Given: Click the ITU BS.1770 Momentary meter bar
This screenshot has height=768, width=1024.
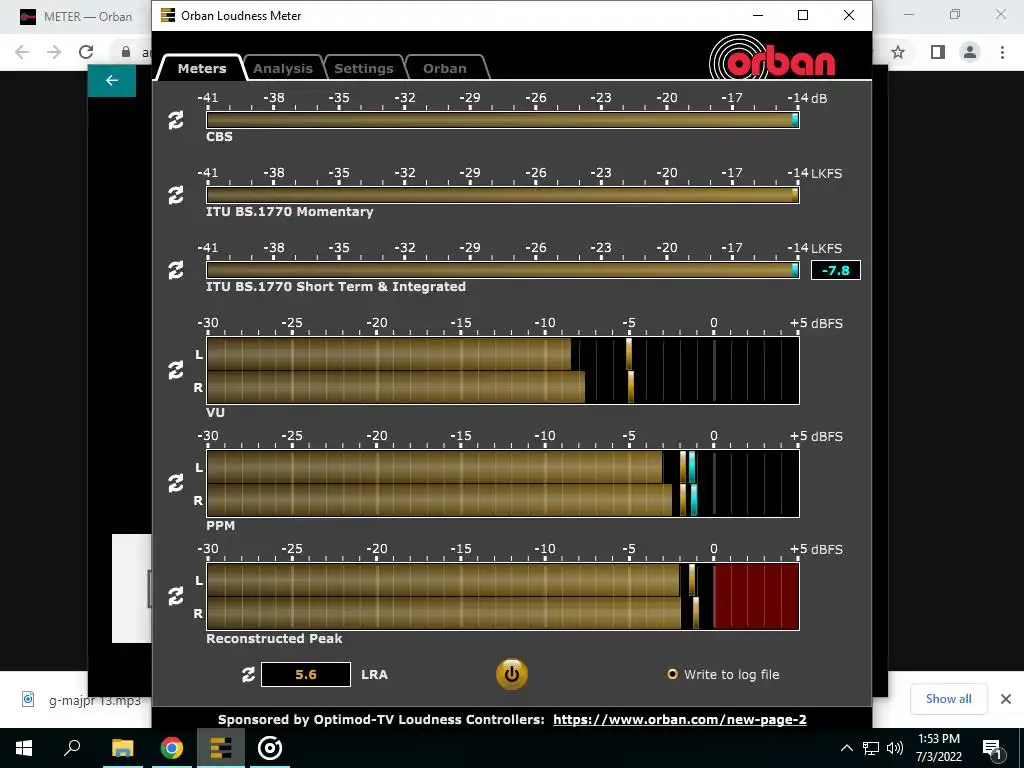Looking at the screenshot, I should click(503, 195).
